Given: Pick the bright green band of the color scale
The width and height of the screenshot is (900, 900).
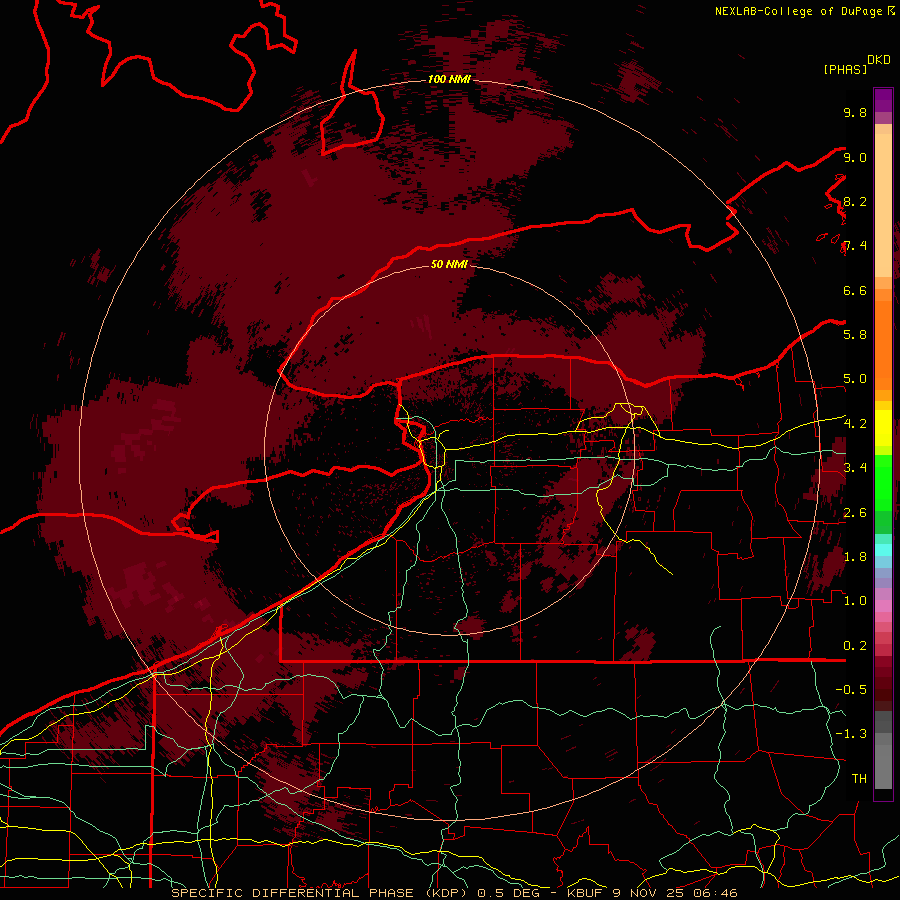Looking at the screenshot, I should tap(883, 485).
